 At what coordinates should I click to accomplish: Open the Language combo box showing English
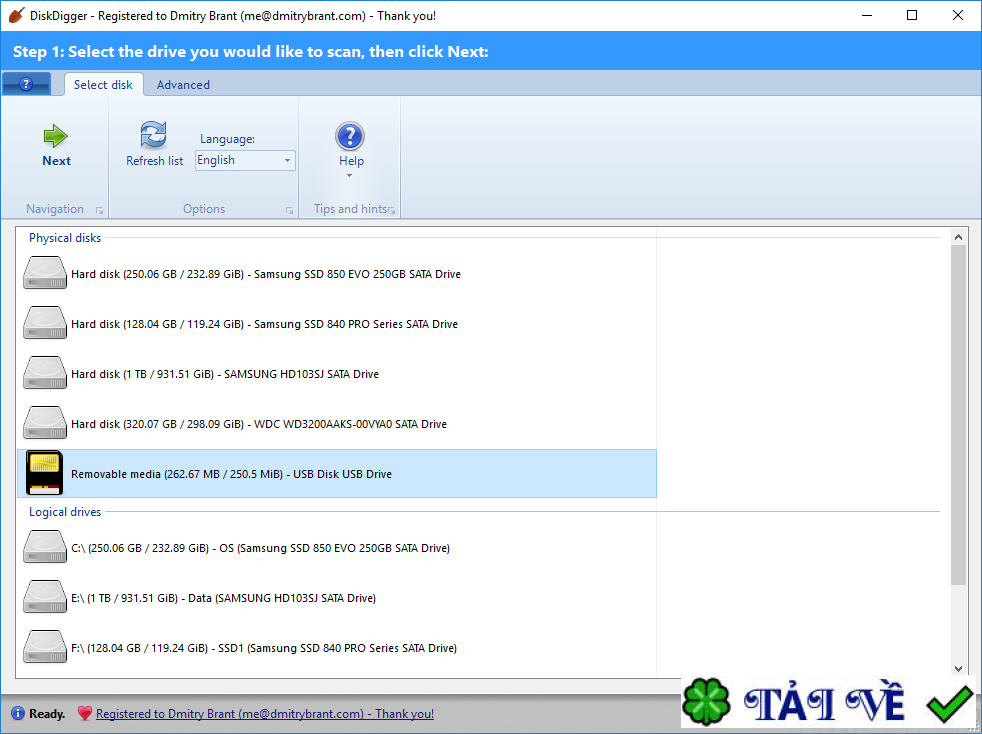pos(245,160)
